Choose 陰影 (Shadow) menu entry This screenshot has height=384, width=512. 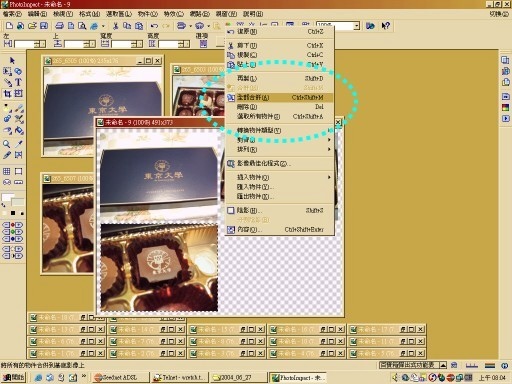[279, 210]
